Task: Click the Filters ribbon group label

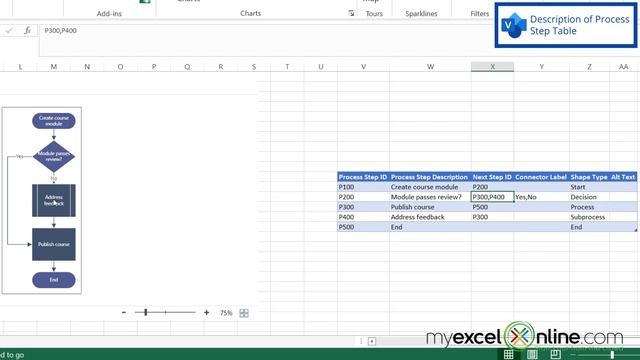Action: (x=480, y=13)
